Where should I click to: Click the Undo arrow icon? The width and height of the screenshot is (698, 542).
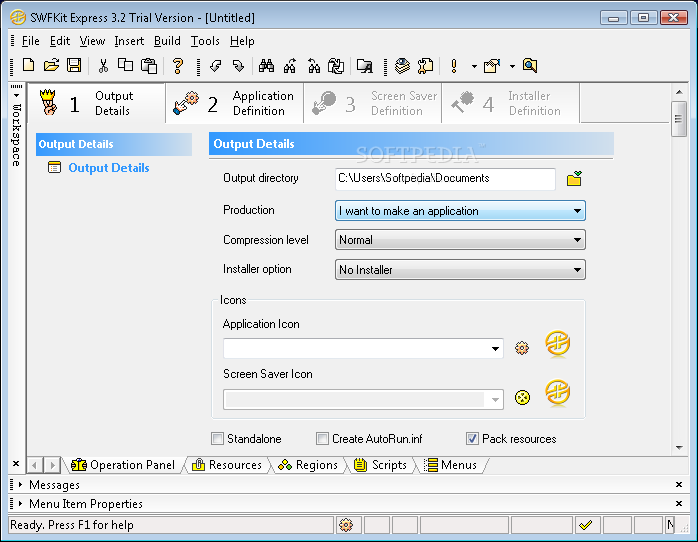click(x=216, y=66)
